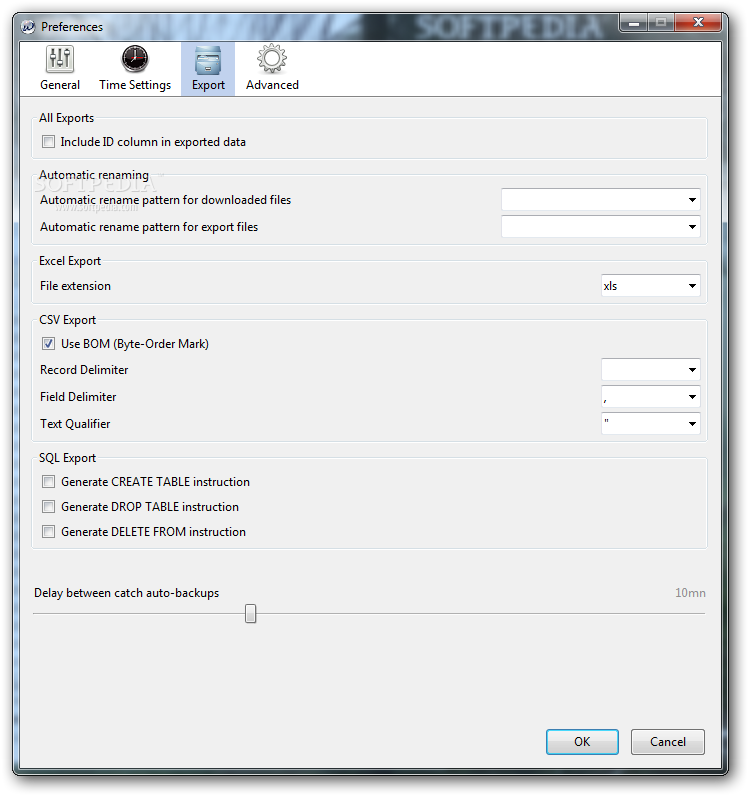Maximize the Preferences window
The width and height of the screenshot is (749, 796).
tap(661, 23)
